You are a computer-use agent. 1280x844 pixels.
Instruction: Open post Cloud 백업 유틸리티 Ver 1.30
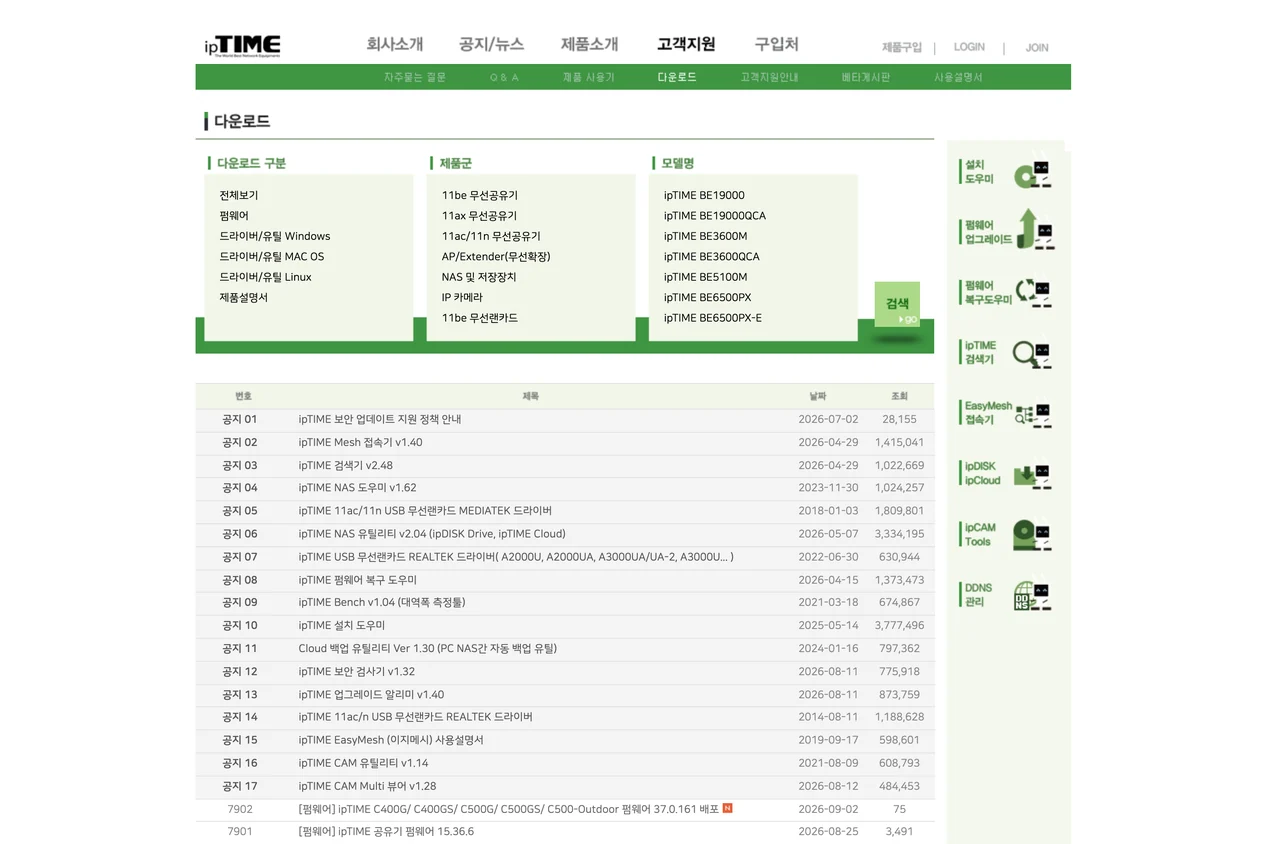(x=427, y=649)
